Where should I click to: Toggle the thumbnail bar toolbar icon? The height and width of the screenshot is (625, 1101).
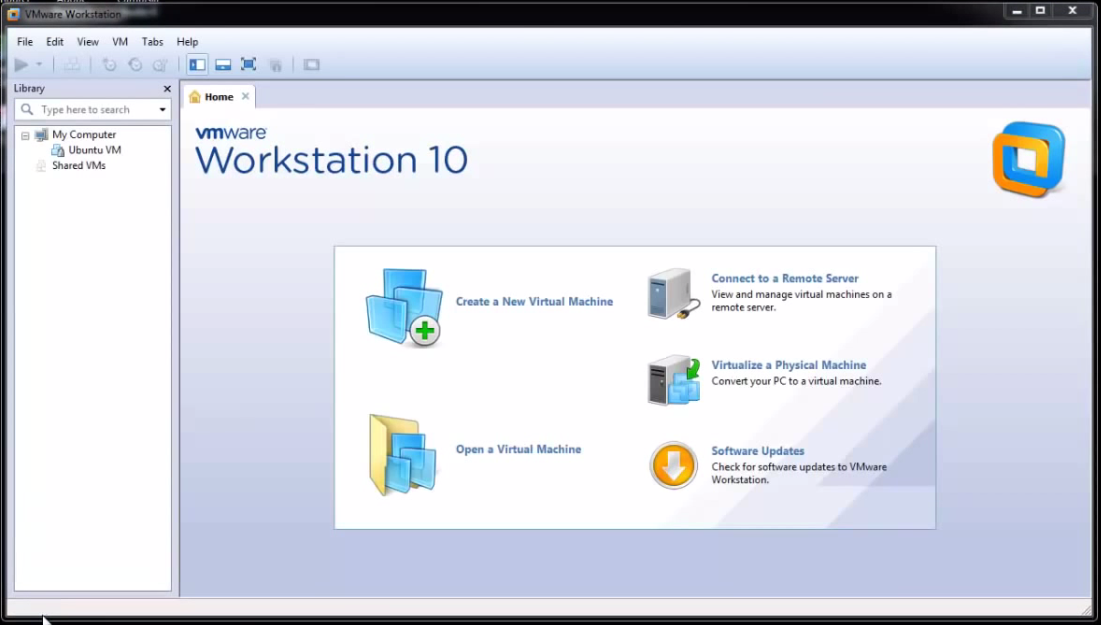pyautogui.click(x=223, y=65)
